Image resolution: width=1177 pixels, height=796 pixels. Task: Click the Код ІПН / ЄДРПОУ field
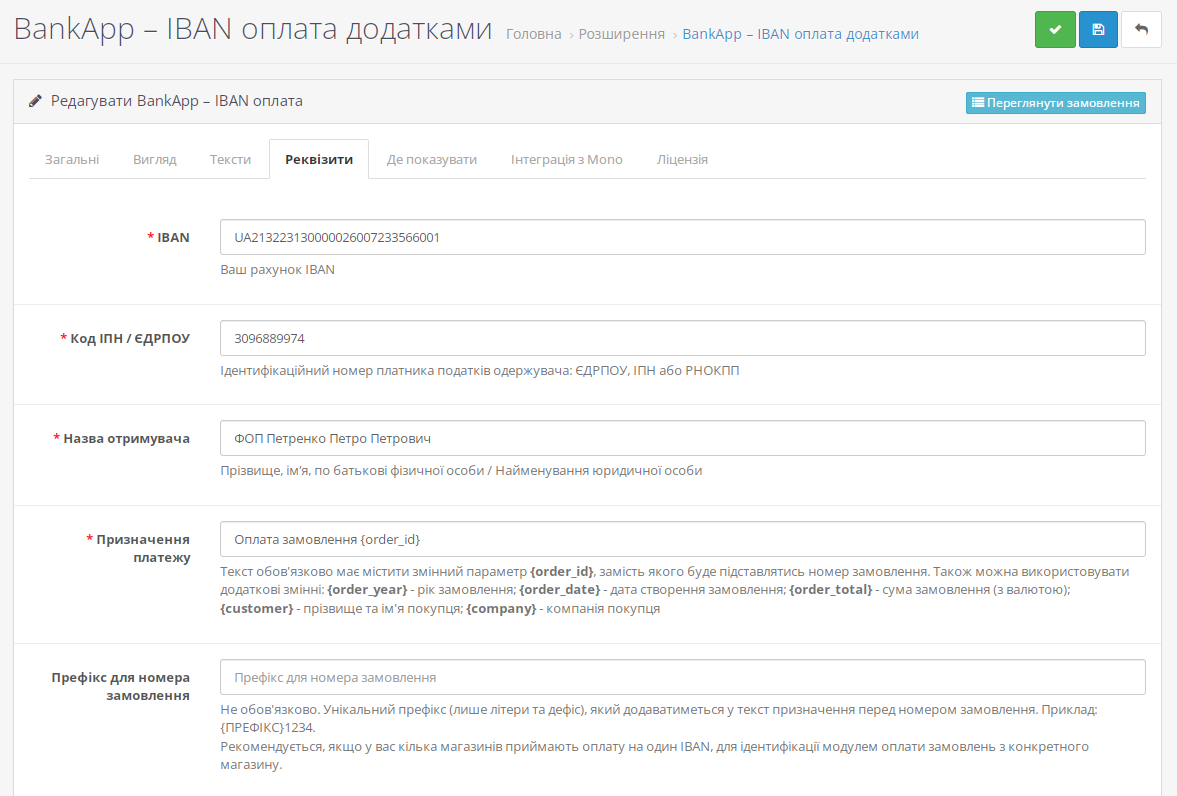[682, 338]
